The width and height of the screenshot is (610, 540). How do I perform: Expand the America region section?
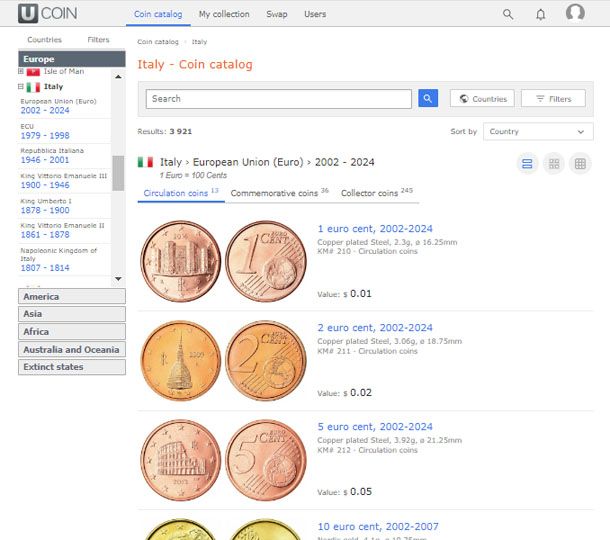(72, 296)
